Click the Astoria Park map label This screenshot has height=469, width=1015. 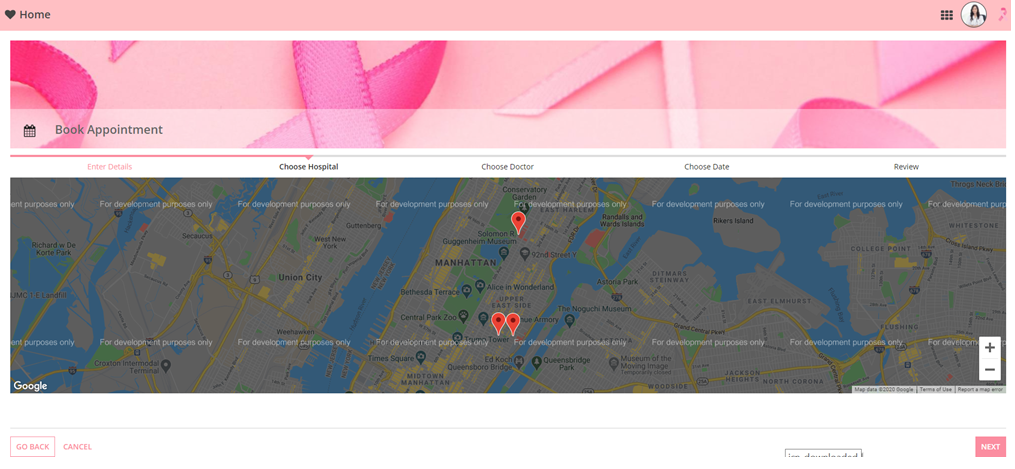pos(619,282)
